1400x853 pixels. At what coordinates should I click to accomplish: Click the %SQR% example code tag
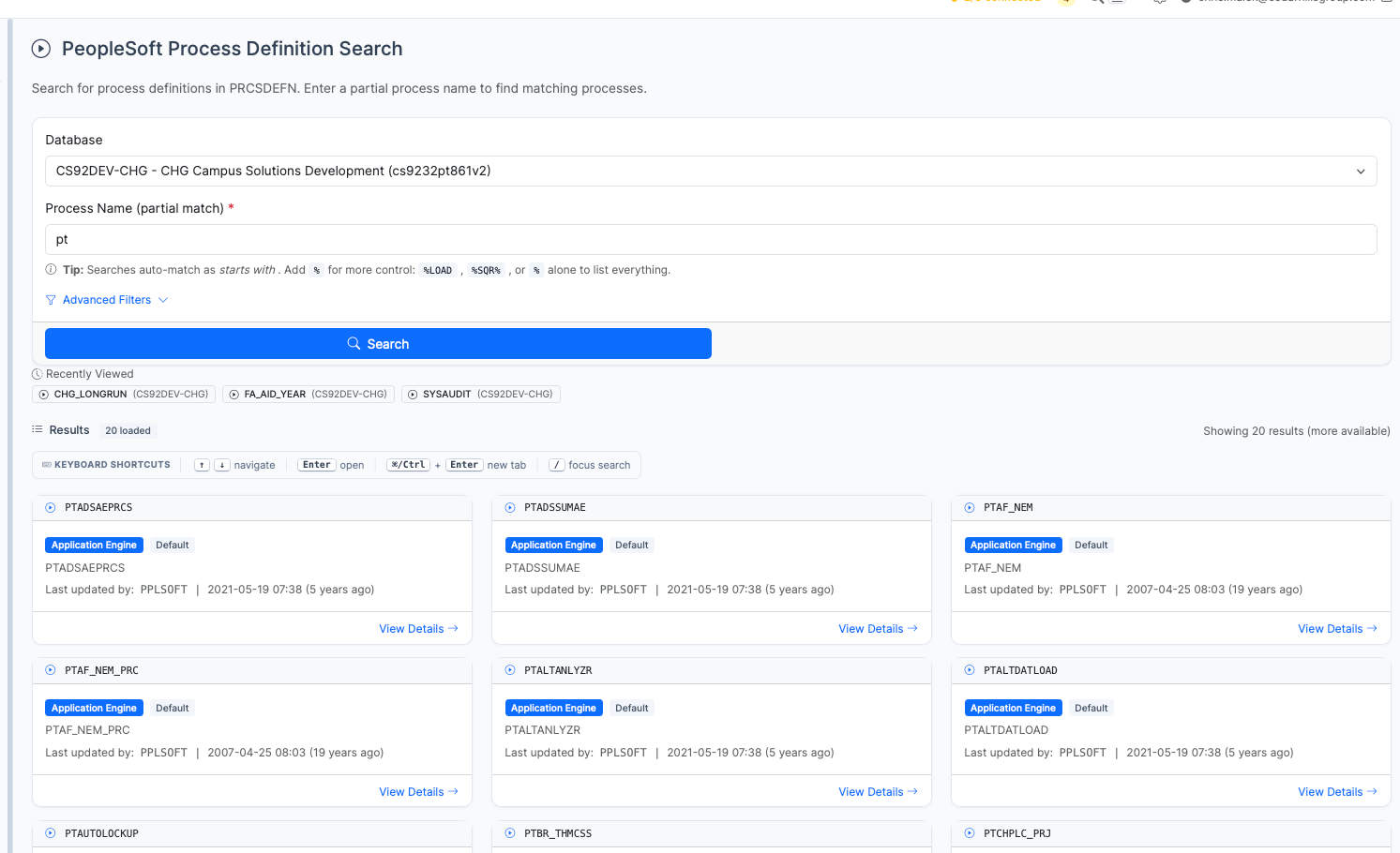[486, 271]
